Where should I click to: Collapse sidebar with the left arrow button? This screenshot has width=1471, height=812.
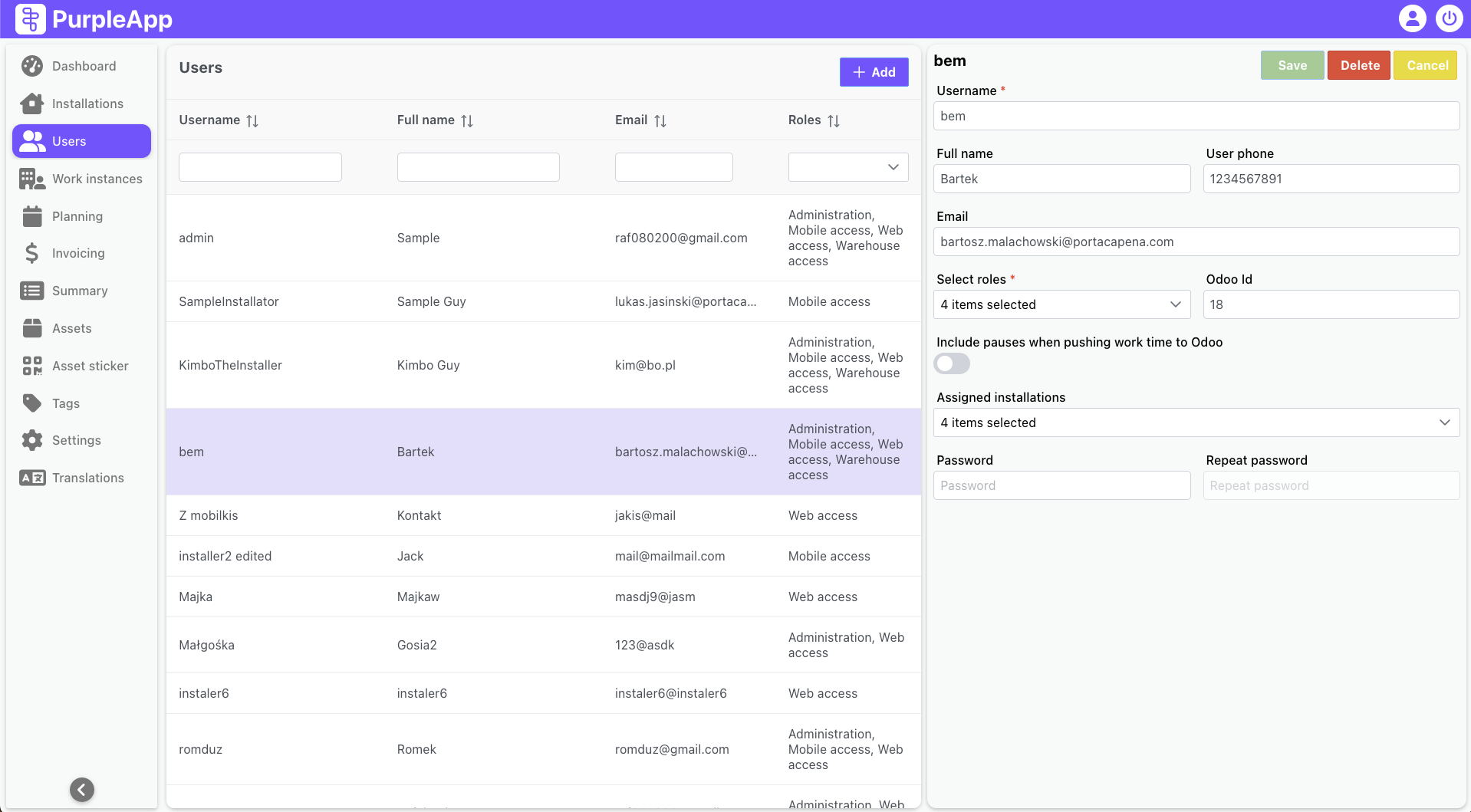click(82, 789)
